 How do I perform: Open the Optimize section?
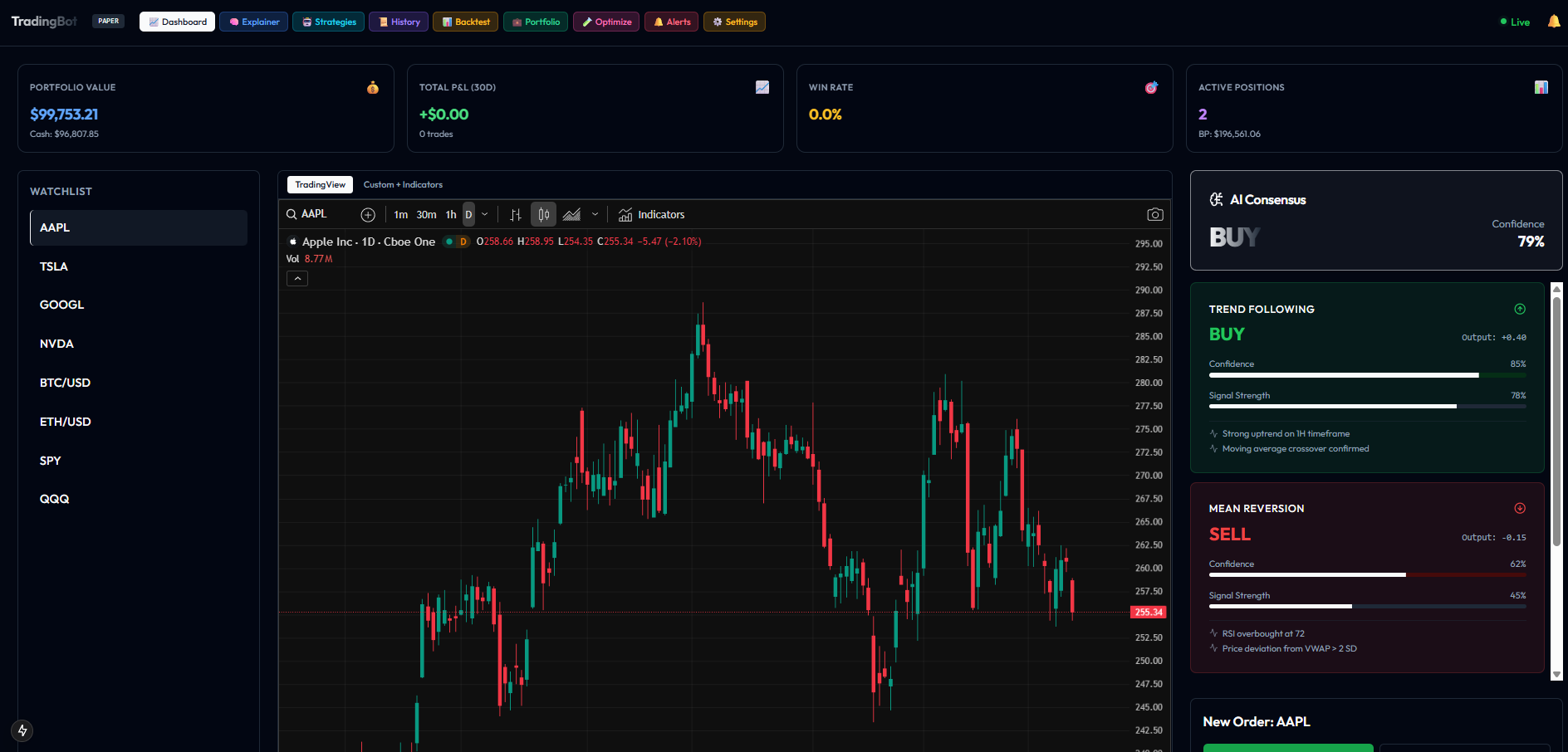coord(605,22)
